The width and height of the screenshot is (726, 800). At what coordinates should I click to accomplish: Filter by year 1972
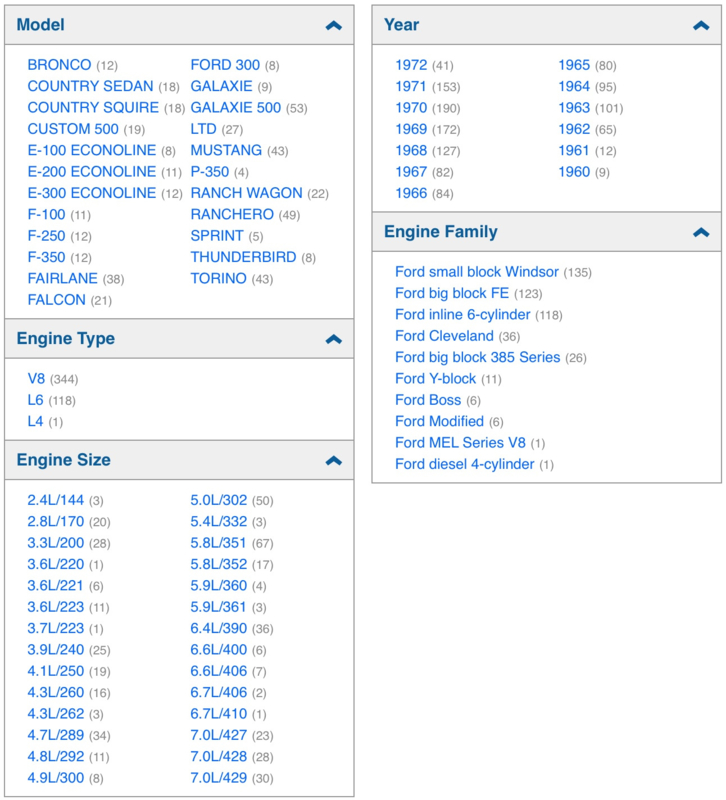[x=411, y=65]
